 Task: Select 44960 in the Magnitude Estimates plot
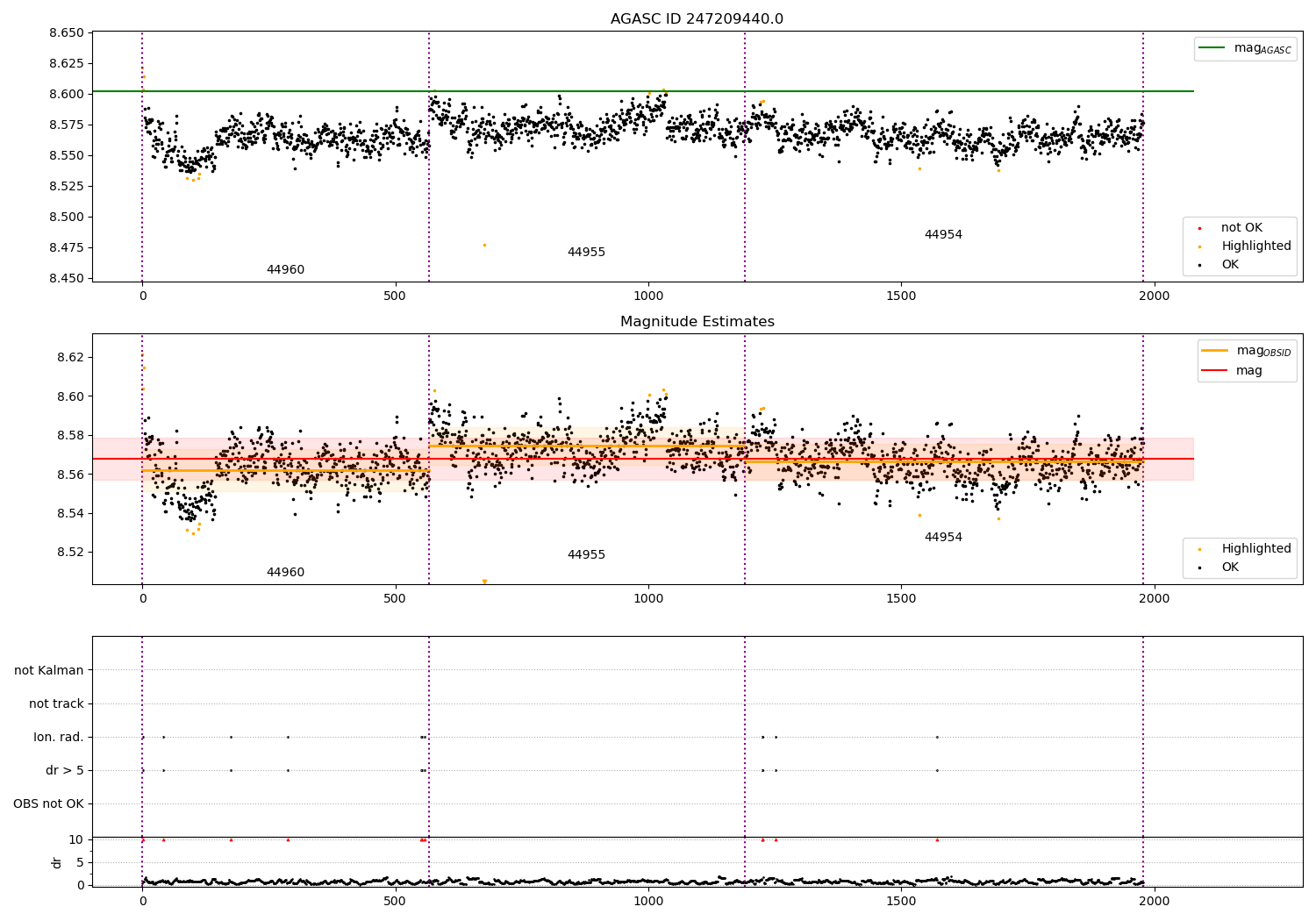point(285,573)
